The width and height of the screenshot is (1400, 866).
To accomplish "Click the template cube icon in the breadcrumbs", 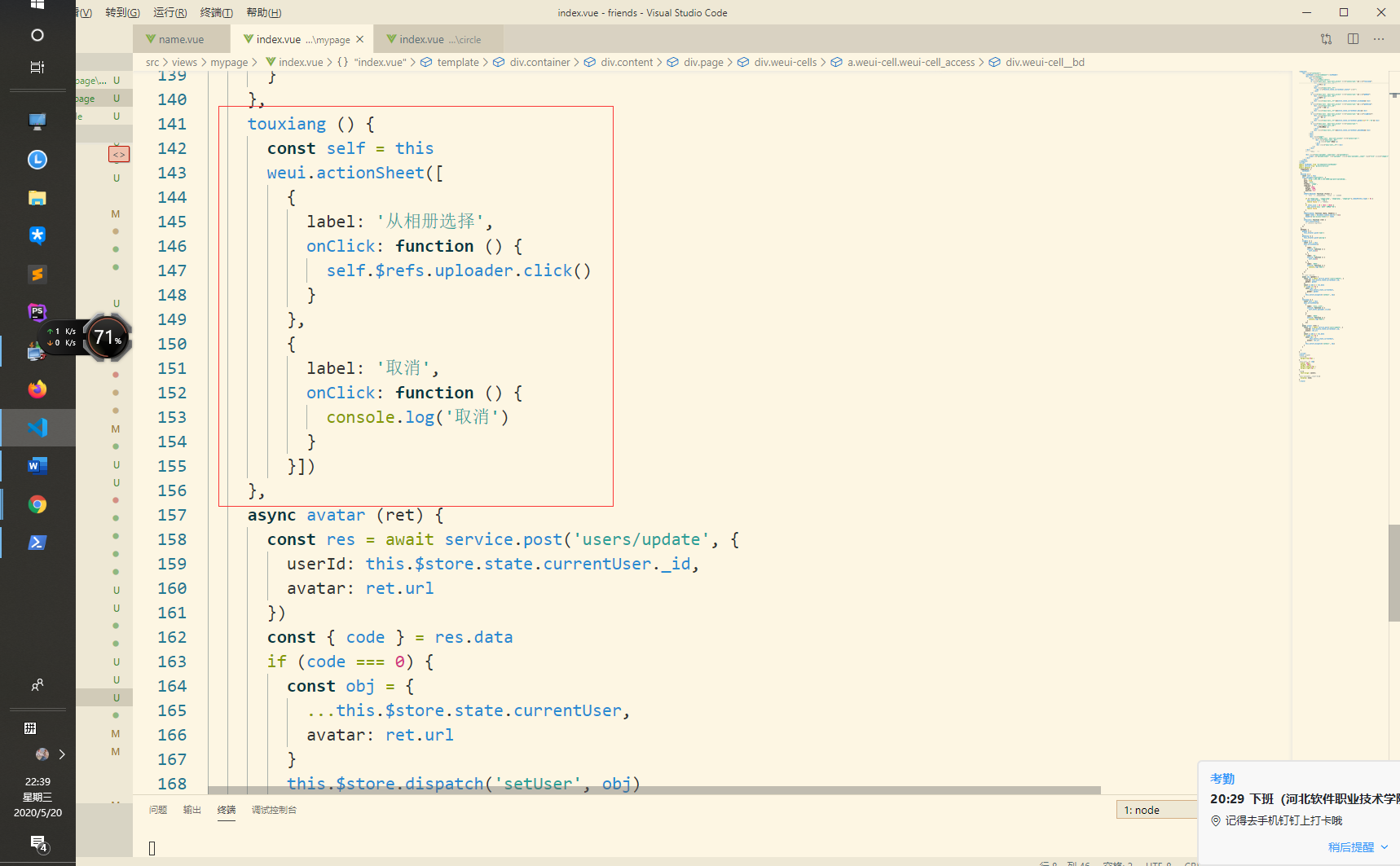I will (x=426, y=62).
